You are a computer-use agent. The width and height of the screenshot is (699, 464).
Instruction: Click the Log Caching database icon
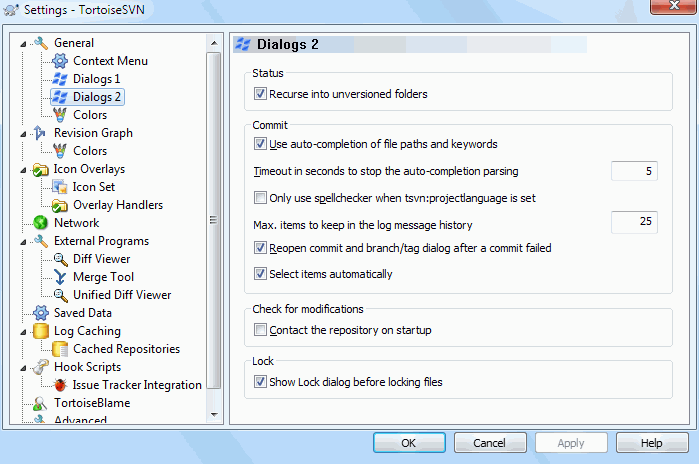pos(41,331)
